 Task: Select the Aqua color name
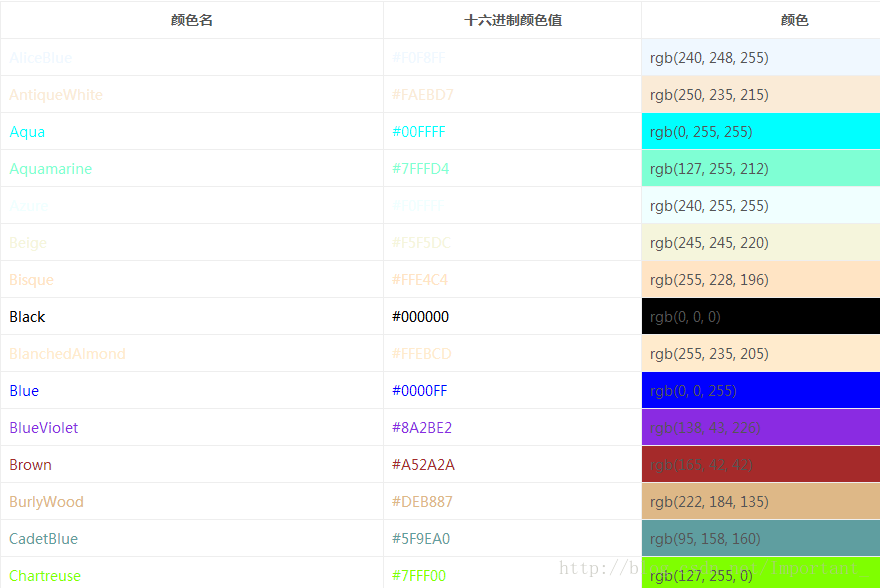[x=27, y=132]
